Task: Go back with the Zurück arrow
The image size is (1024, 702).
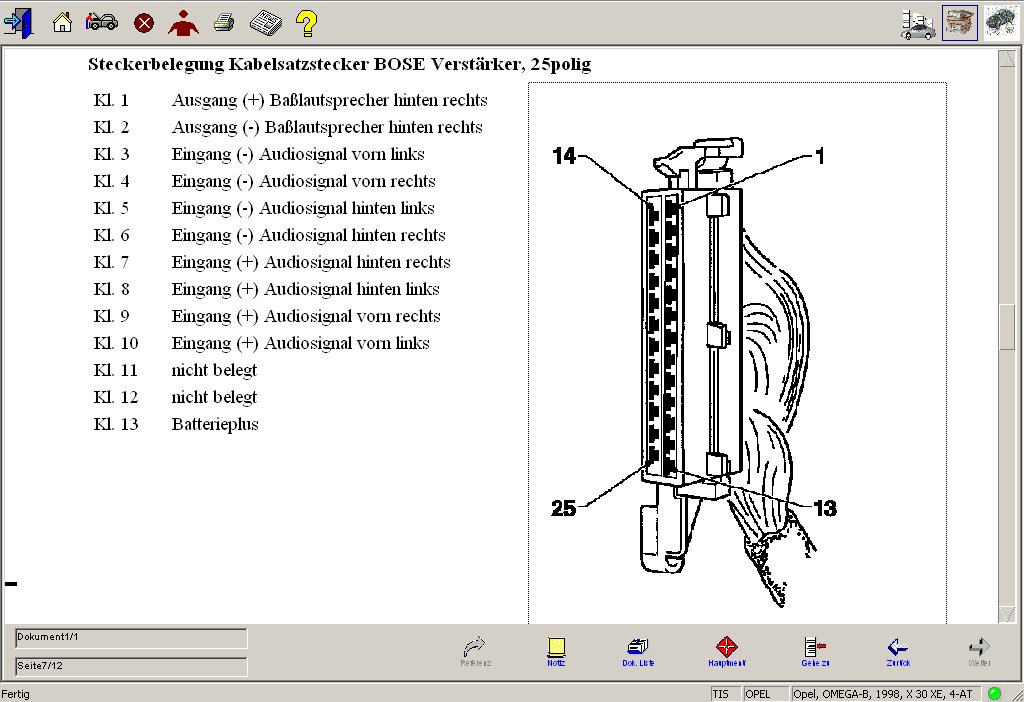Action: 897,651
